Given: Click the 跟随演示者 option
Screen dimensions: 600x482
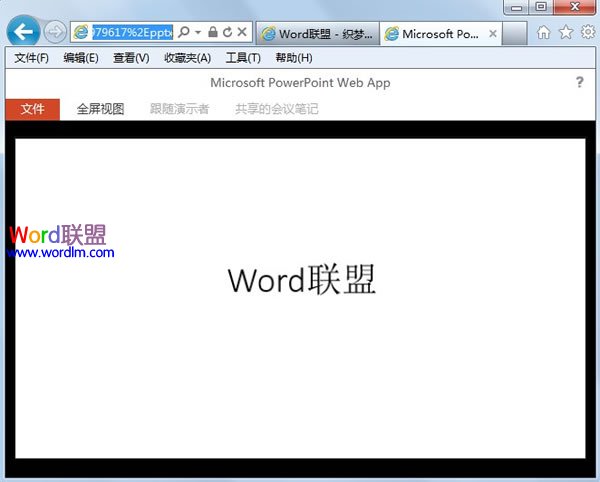Looking at the screenshot, I should (x=179, y=109).
